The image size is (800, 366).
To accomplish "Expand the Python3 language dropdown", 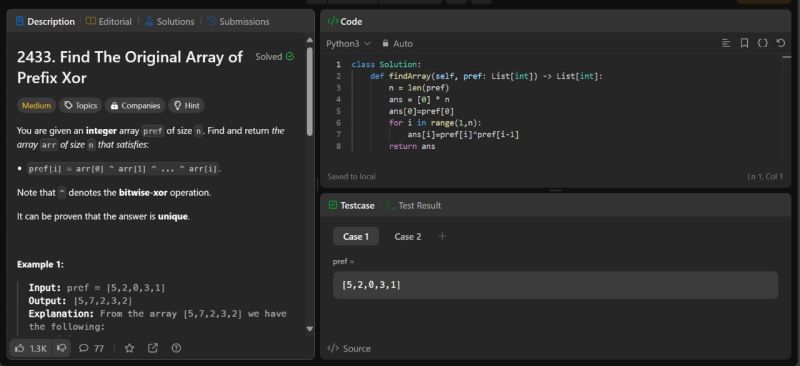I will pyautogui.click(x=348, y=44).
